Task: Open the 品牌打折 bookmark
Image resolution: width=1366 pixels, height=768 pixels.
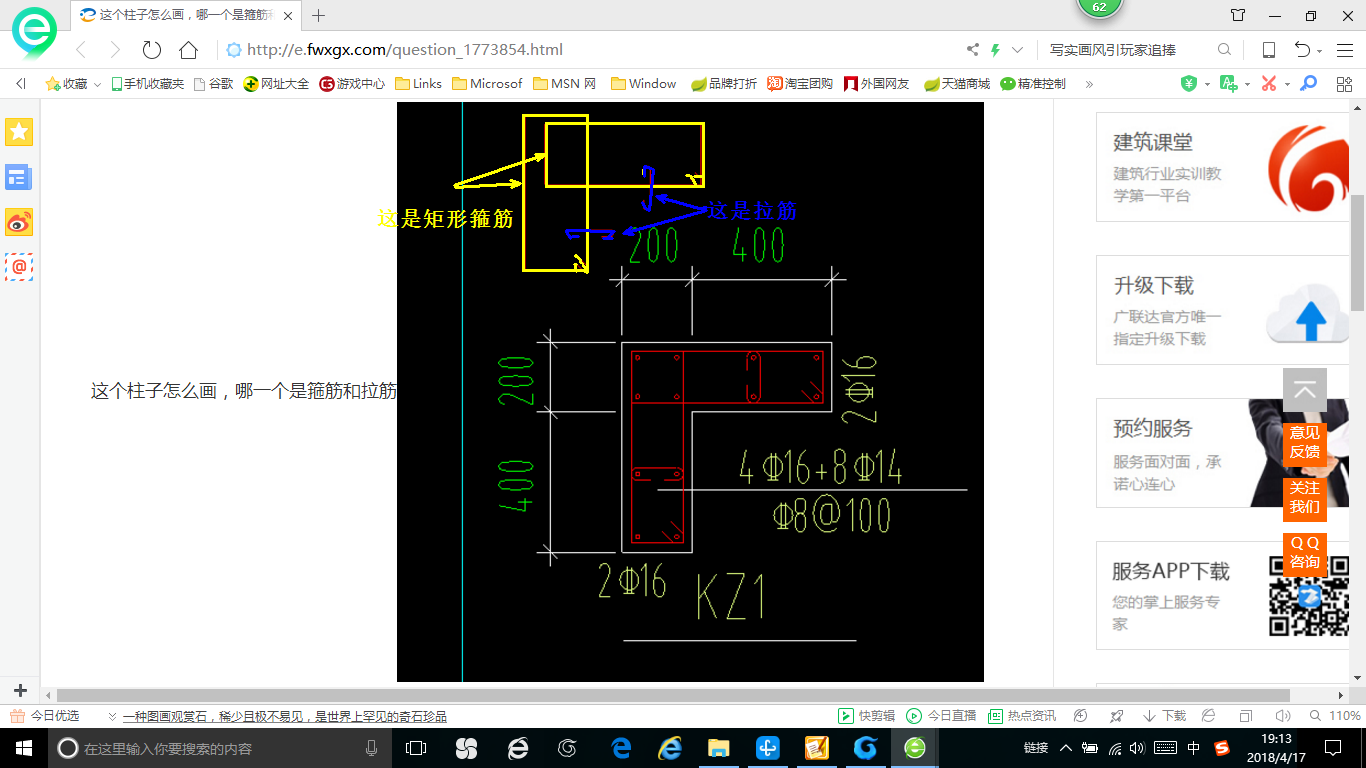Action: pyautogui.click(x=724, y=84)
